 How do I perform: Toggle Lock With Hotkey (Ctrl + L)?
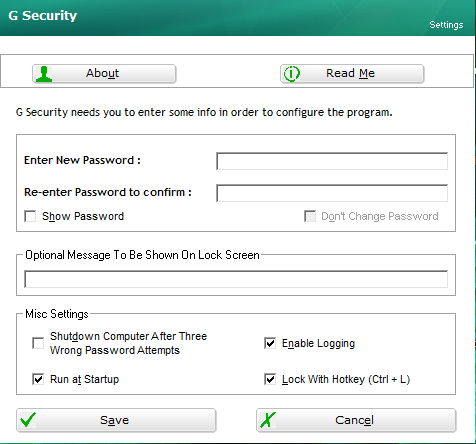pyautogui.click(x=270, y=379)
